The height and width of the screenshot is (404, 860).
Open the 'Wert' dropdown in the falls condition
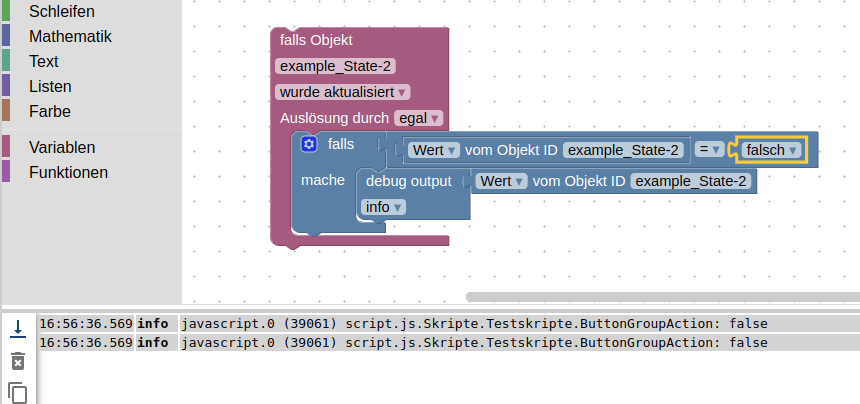click(x=433, y=150)
